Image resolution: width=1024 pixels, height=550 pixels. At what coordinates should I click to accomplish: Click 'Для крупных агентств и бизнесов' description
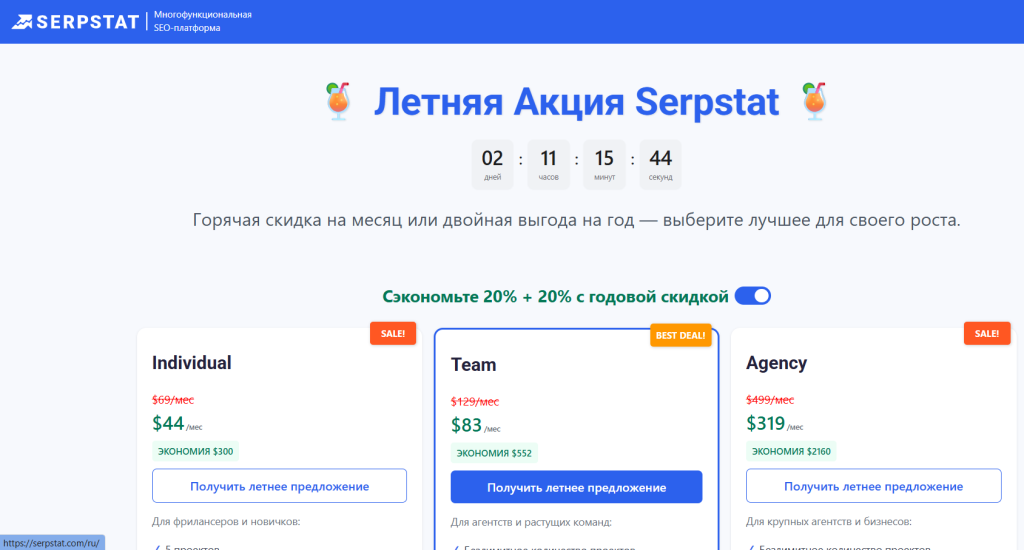pos(829,521)
